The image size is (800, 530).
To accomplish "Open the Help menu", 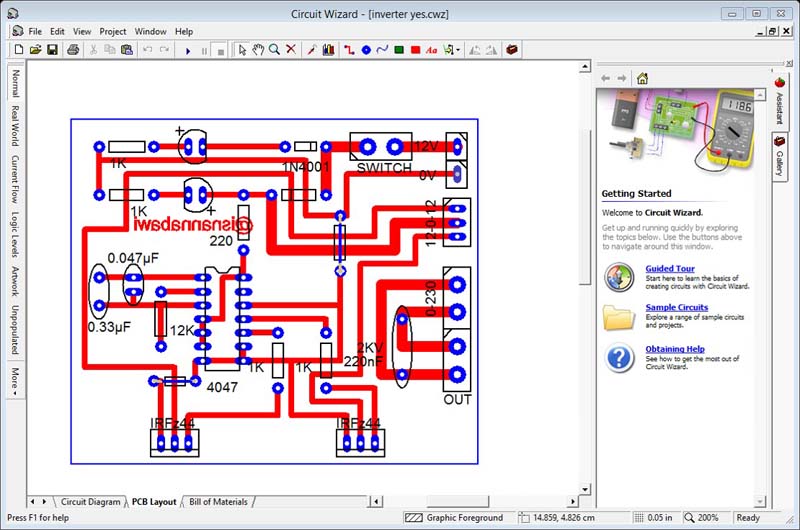I will [184, 32].
